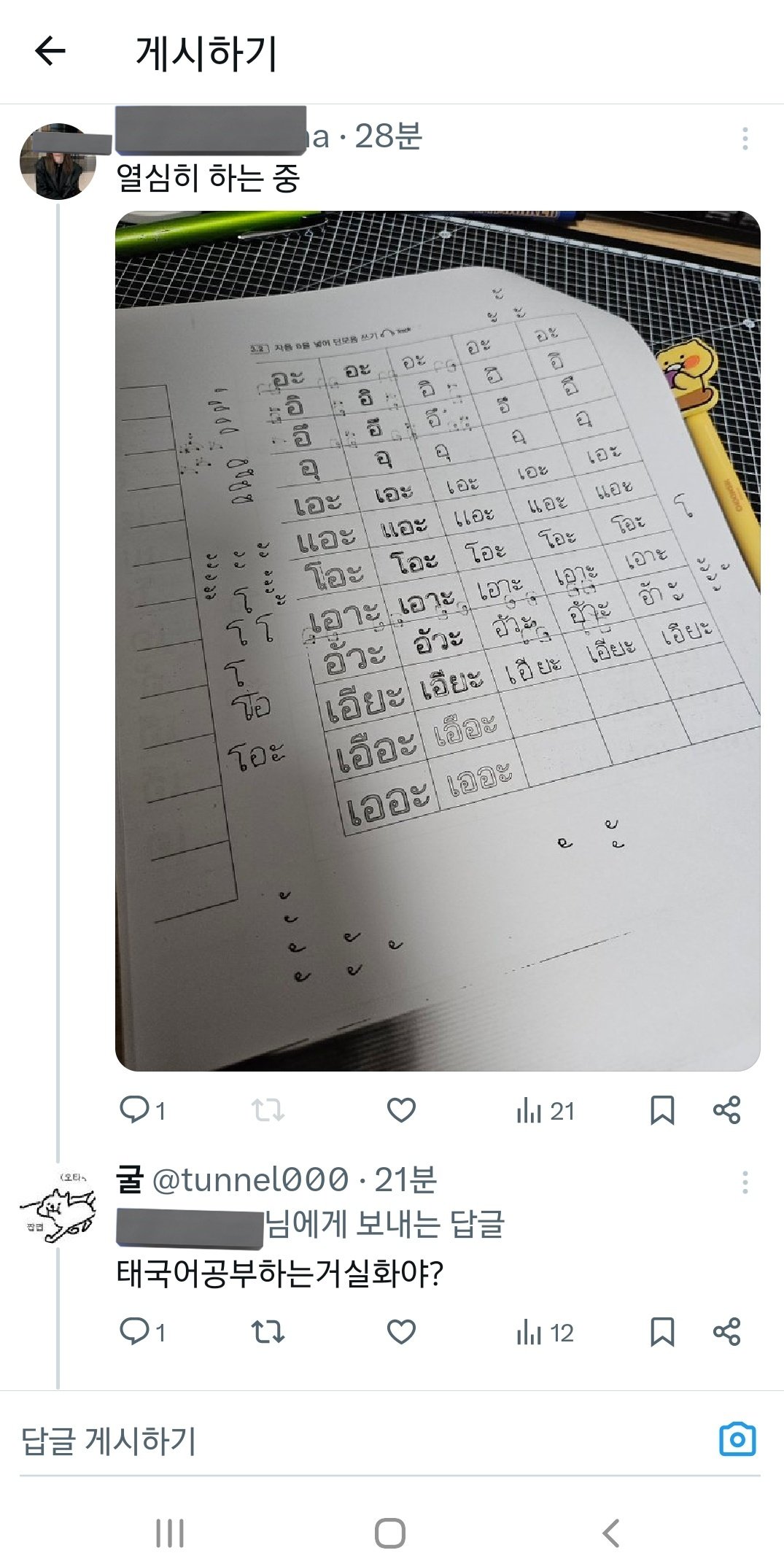Open the original post's three-dot menu

[x=745, y=139]
